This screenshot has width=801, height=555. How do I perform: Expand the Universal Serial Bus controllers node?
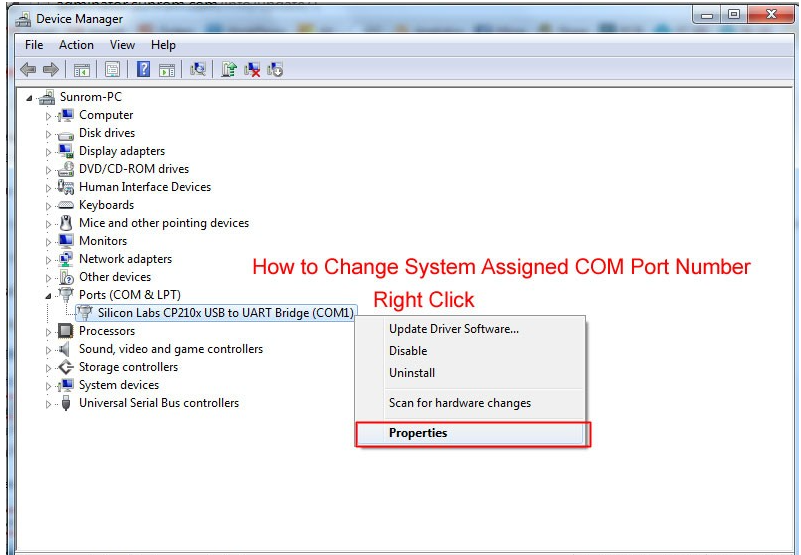pyautogui.click(x=48, y=404)
